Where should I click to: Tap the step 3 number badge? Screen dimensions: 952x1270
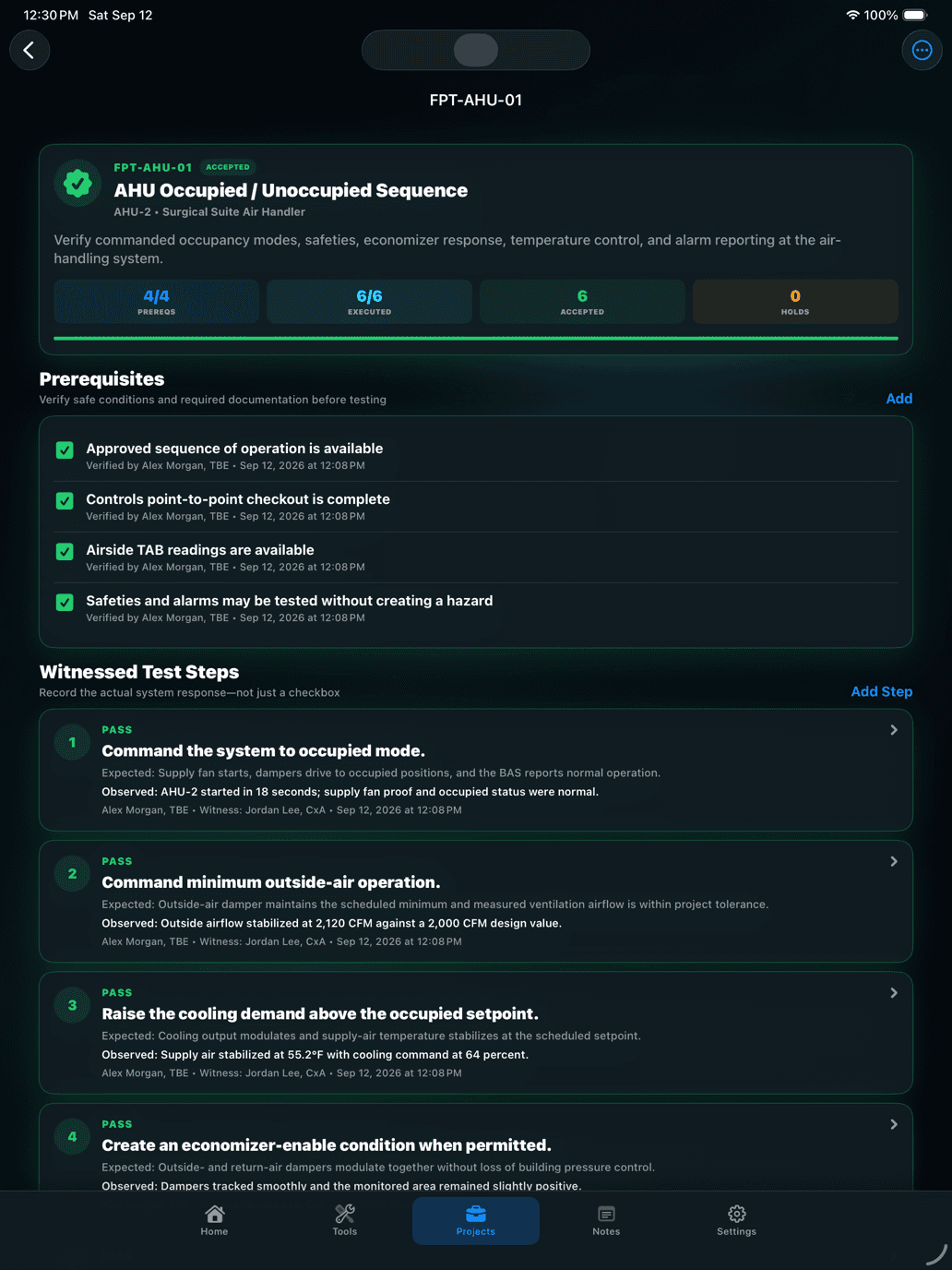point(73,1005)
